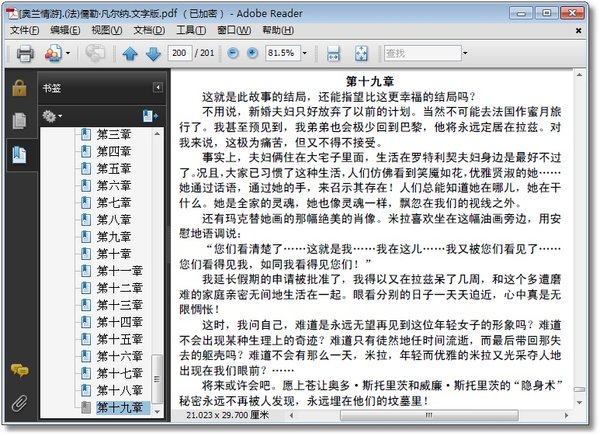
Task: Select bookmark 第十三章
Action: pos(120,305)
